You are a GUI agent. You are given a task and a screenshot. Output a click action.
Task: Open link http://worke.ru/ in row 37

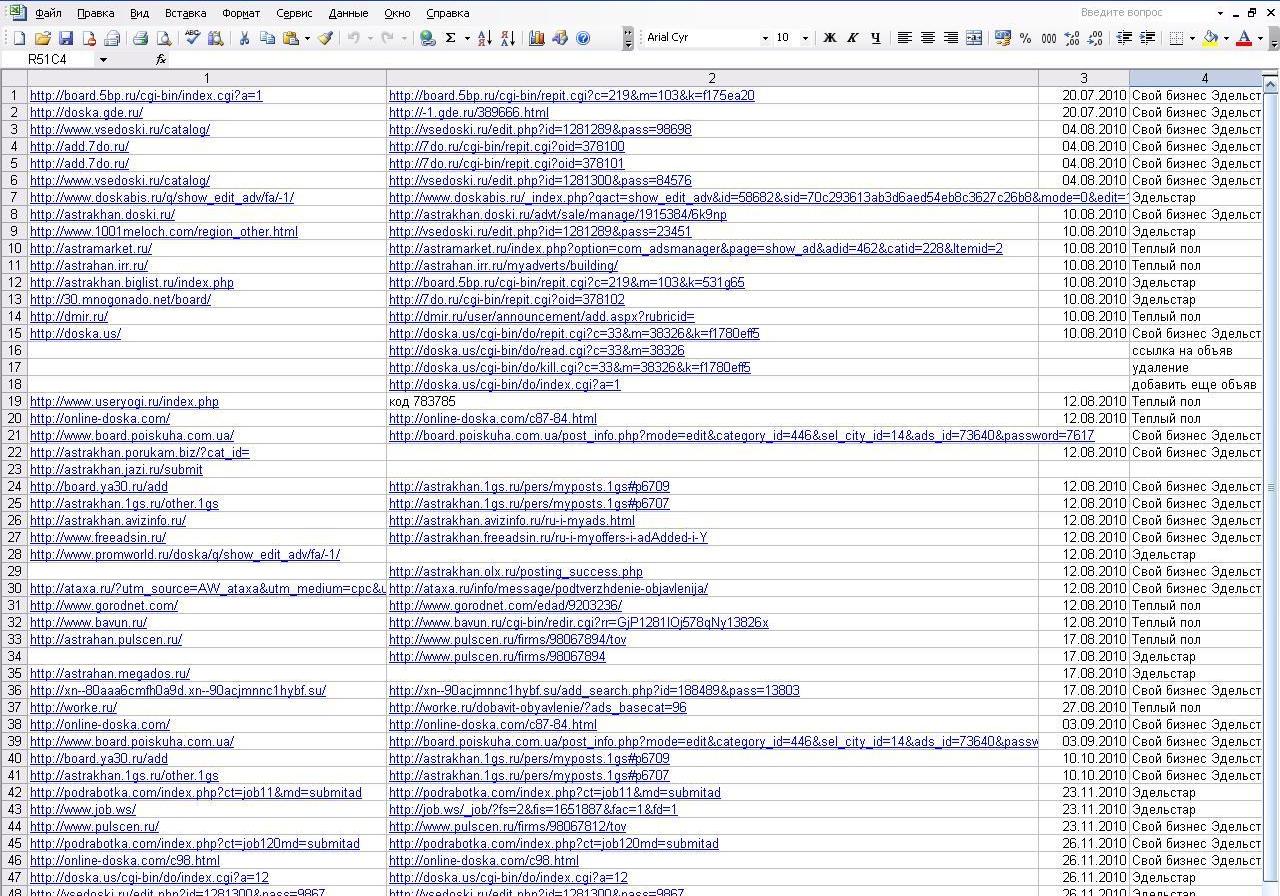coord(73,707)
